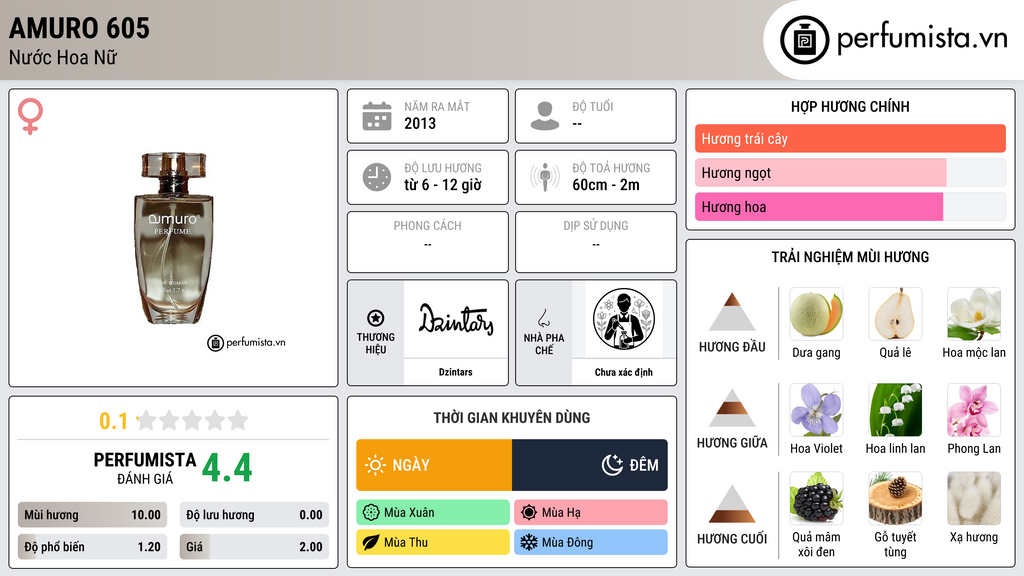Click the Hương ngọt accord bar
The image size is (1024, 576).
[x=850, y=173]
